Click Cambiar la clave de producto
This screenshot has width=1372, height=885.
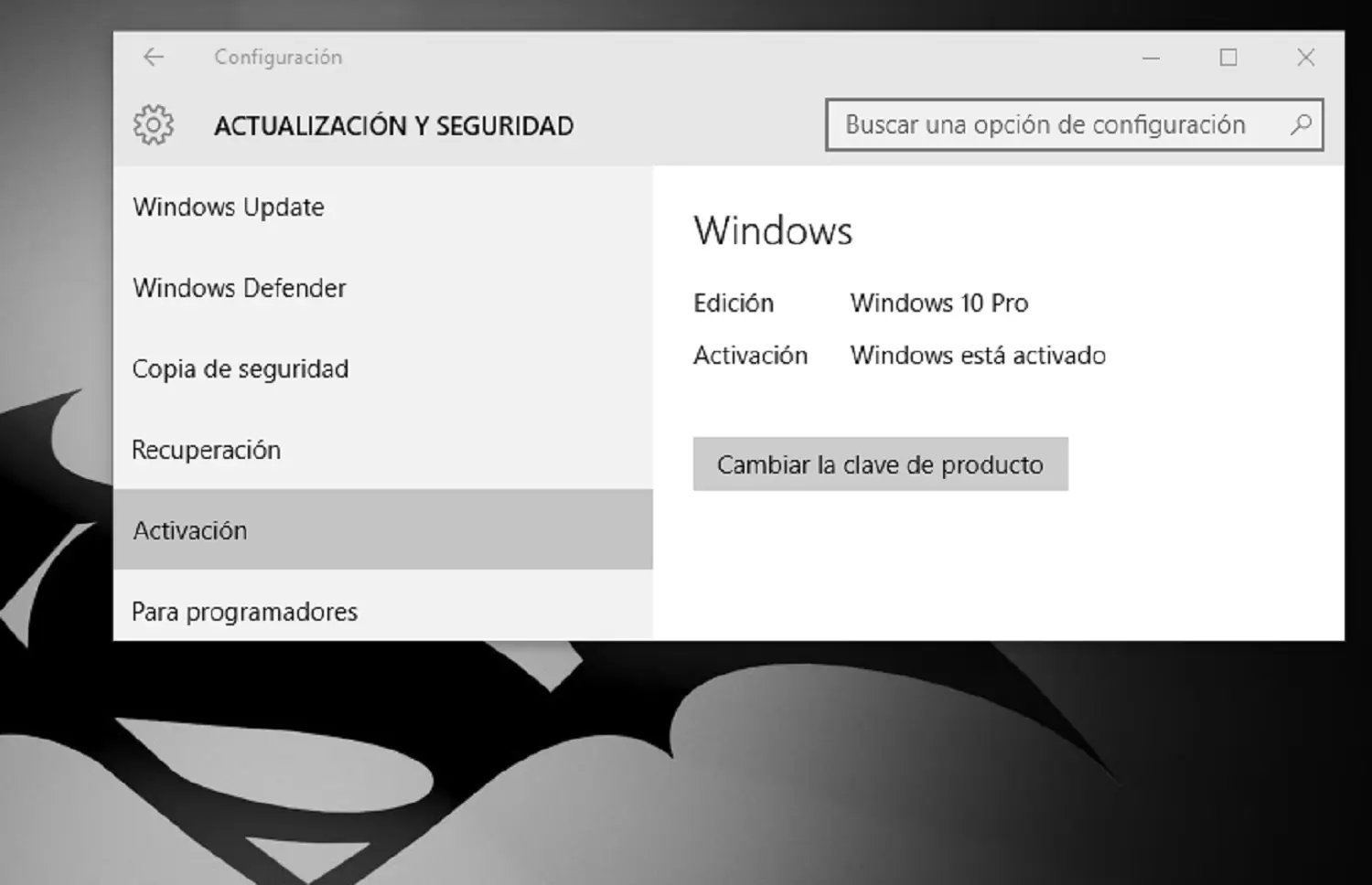point(880,464)
